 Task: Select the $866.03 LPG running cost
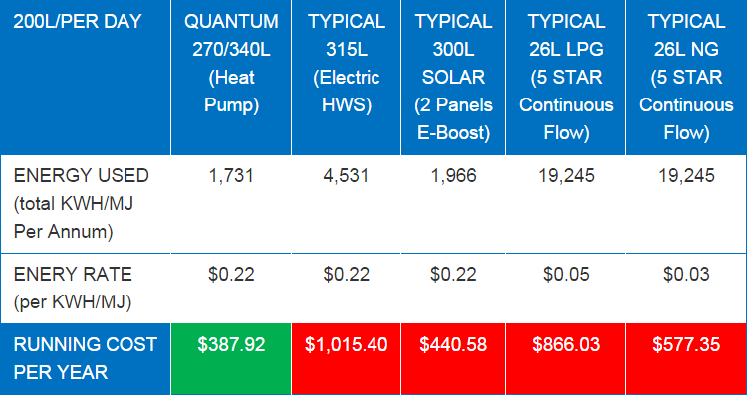[566, 344]
